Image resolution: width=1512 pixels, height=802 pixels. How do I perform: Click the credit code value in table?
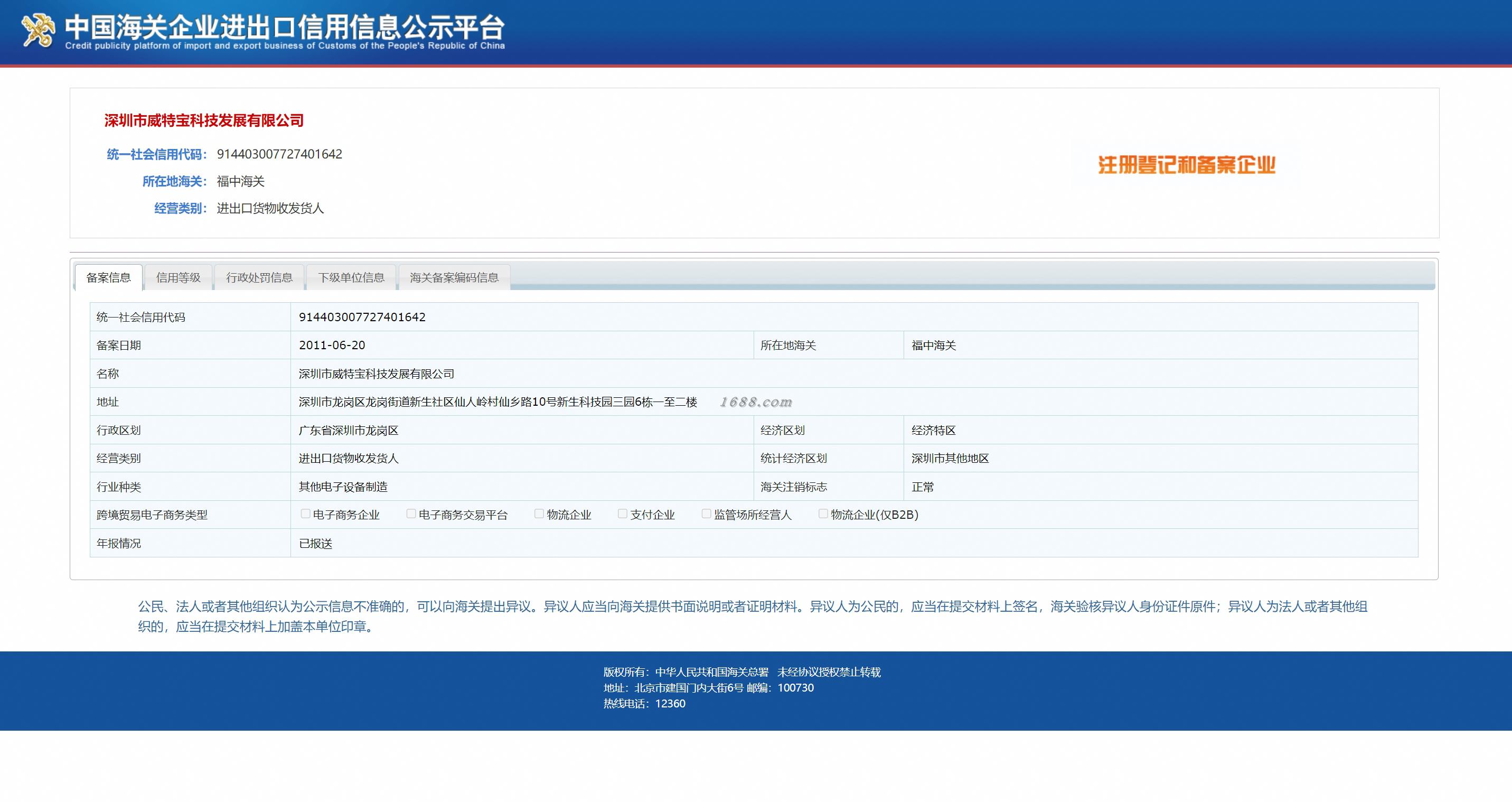362,317
